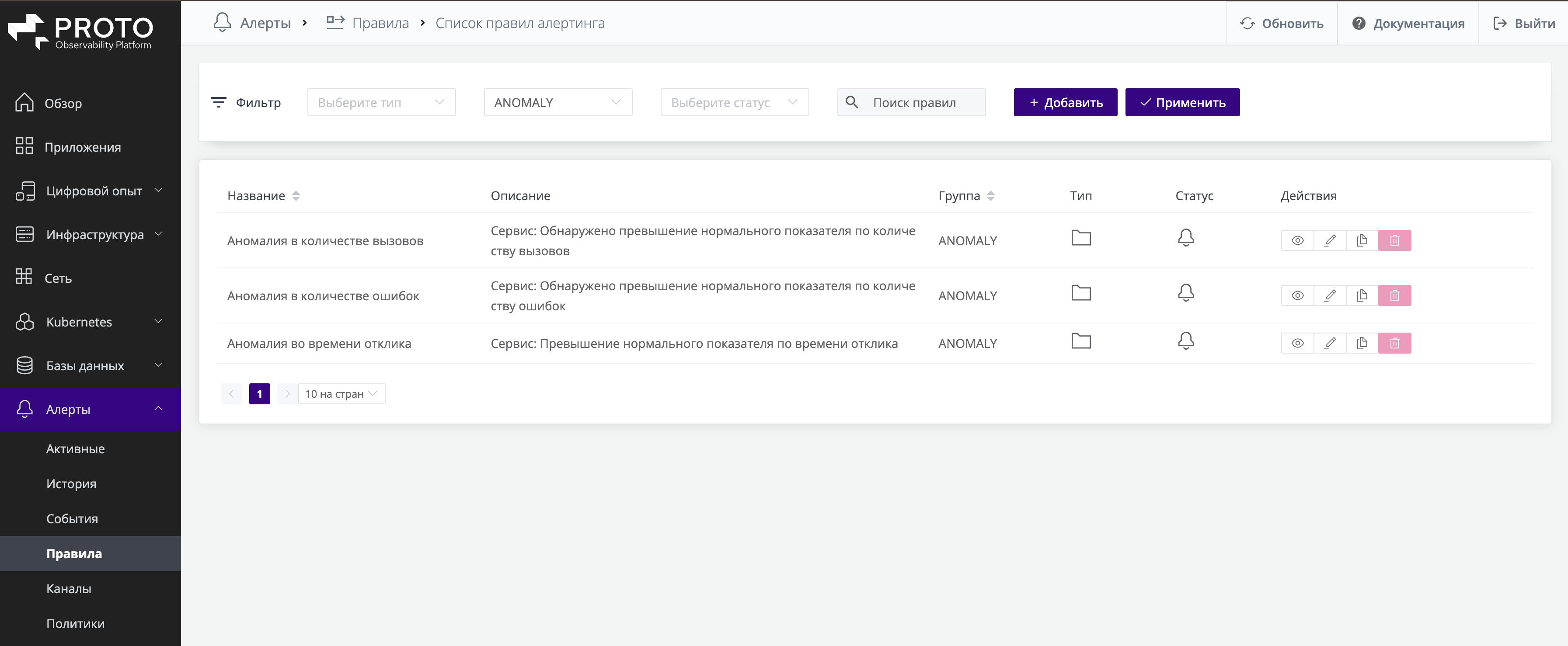The image size is (1568, 646).
Task: Edit rule Аномалия в количестве ошибок
Action: 1330,295
